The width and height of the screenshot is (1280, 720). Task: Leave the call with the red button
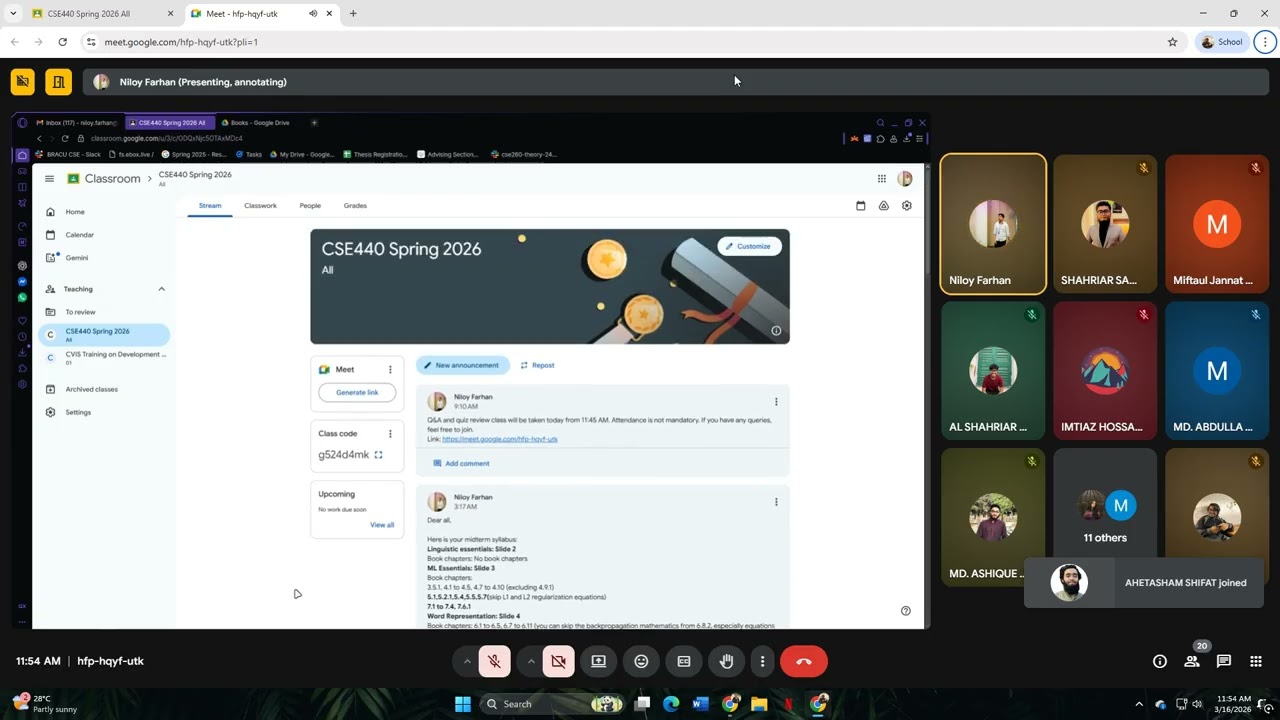pyautogui.click(x=803, y=661)
